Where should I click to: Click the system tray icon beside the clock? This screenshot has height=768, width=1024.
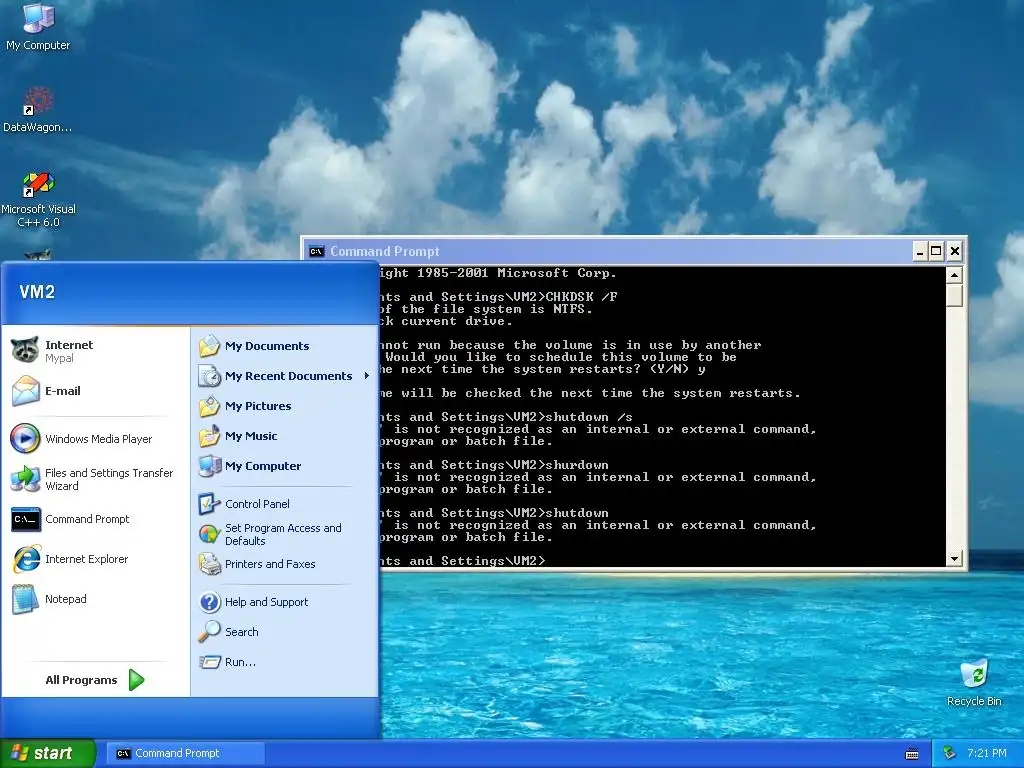(950, 754)
